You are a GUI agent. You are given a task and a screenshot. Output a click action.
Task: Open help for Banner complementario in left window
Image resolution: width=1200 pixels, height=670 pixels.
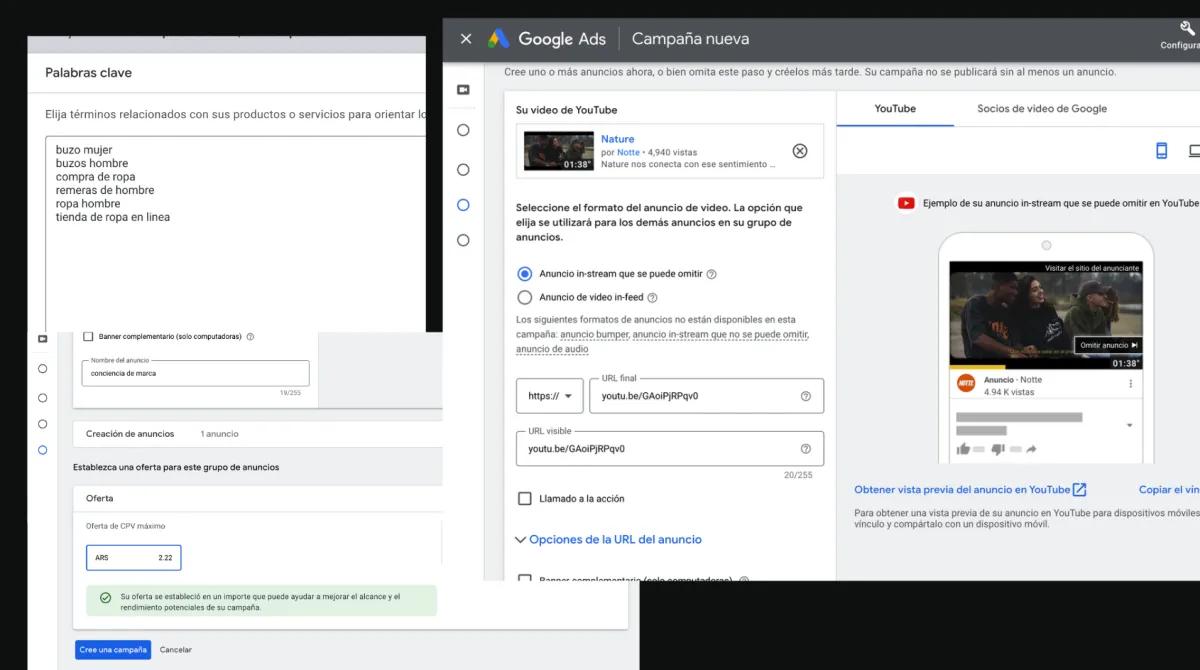pos(250,337)
